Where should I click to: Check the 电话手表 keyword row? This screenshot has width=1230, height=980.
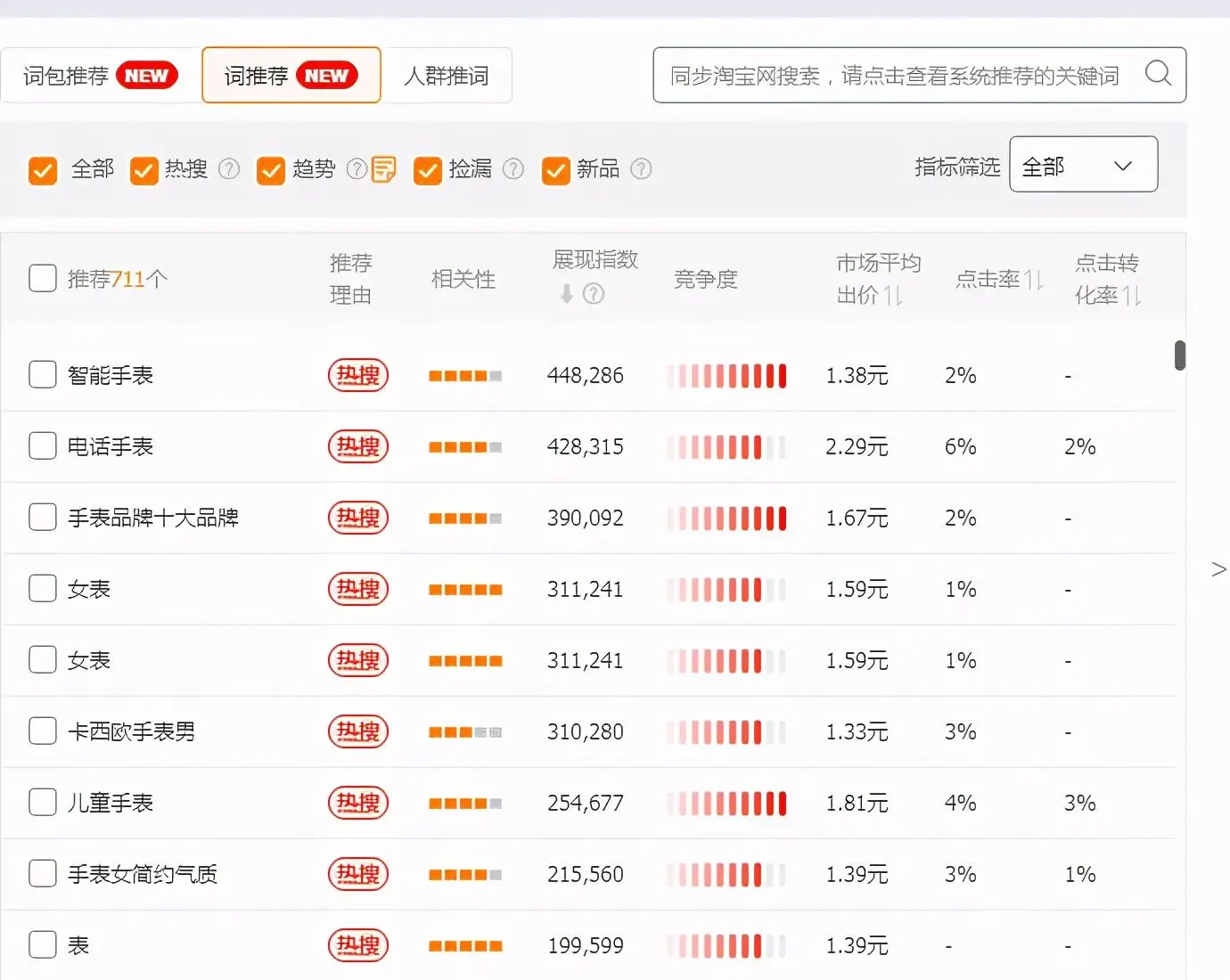[43, 445]
